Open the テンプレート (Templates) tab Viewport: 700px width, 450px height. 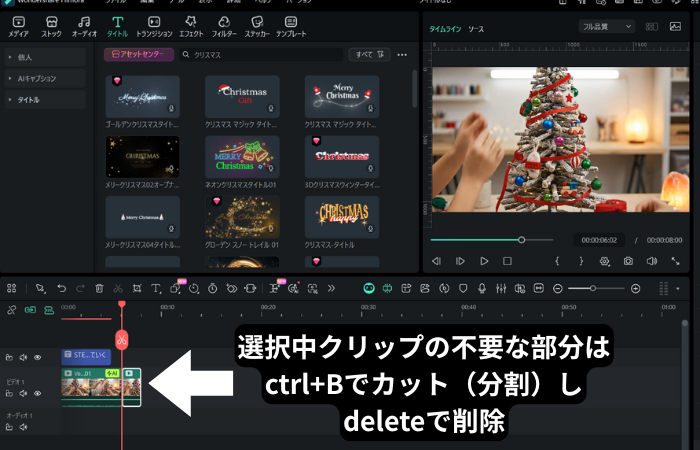[x=291, y=26]
